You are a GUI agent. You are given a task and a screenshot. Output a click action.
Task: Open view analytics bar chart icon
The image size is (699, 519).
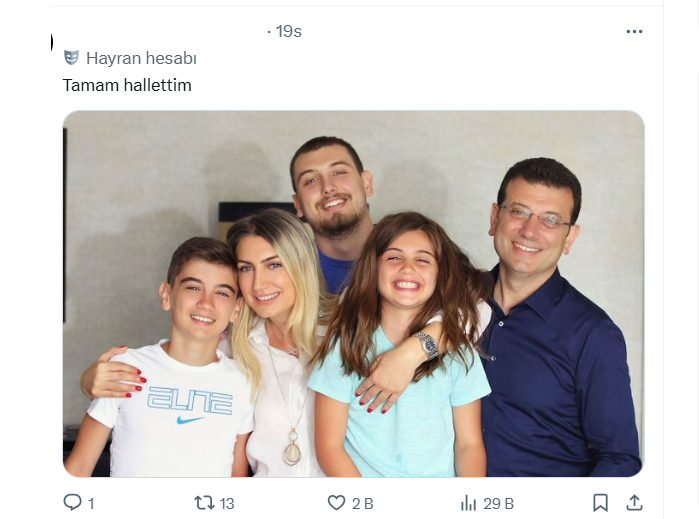(x=468, y=502)
